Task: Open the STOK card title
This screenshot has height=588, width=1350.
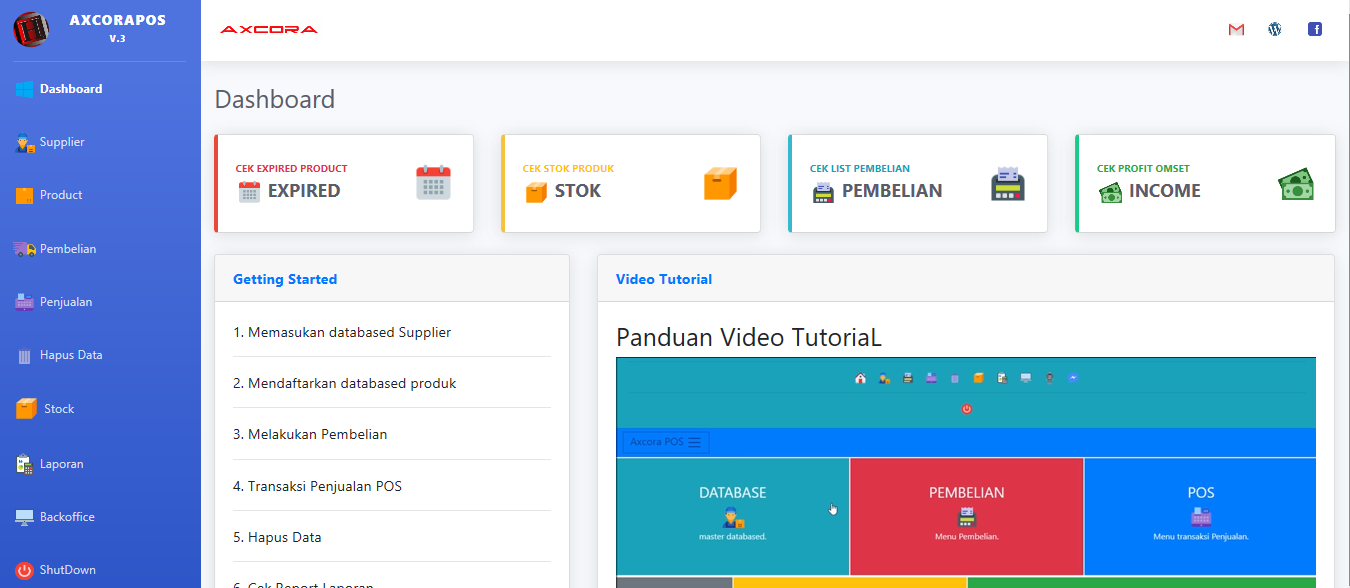Action: (x=578, y=191)
